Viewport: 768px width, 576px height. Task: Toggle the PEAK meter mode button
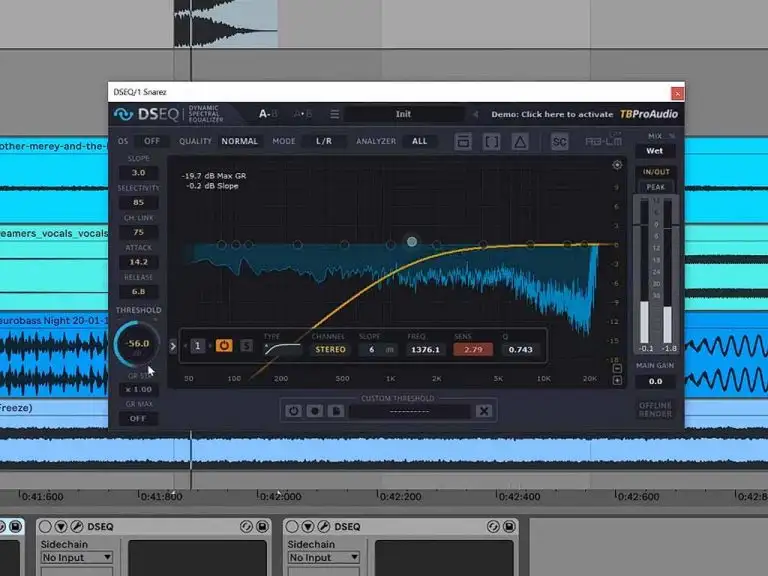[656, 187]
